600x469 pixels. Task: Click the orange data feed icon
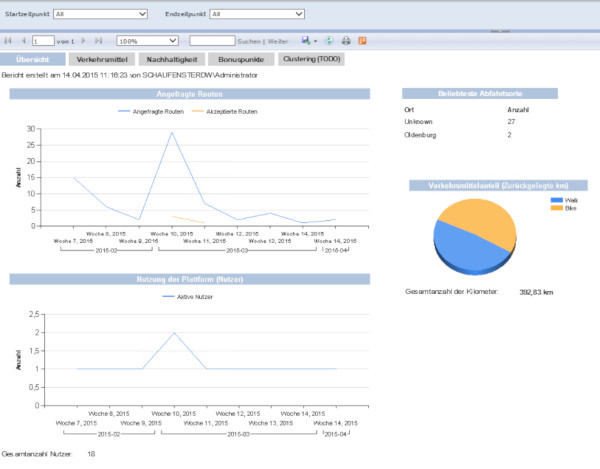coord(362,41)
